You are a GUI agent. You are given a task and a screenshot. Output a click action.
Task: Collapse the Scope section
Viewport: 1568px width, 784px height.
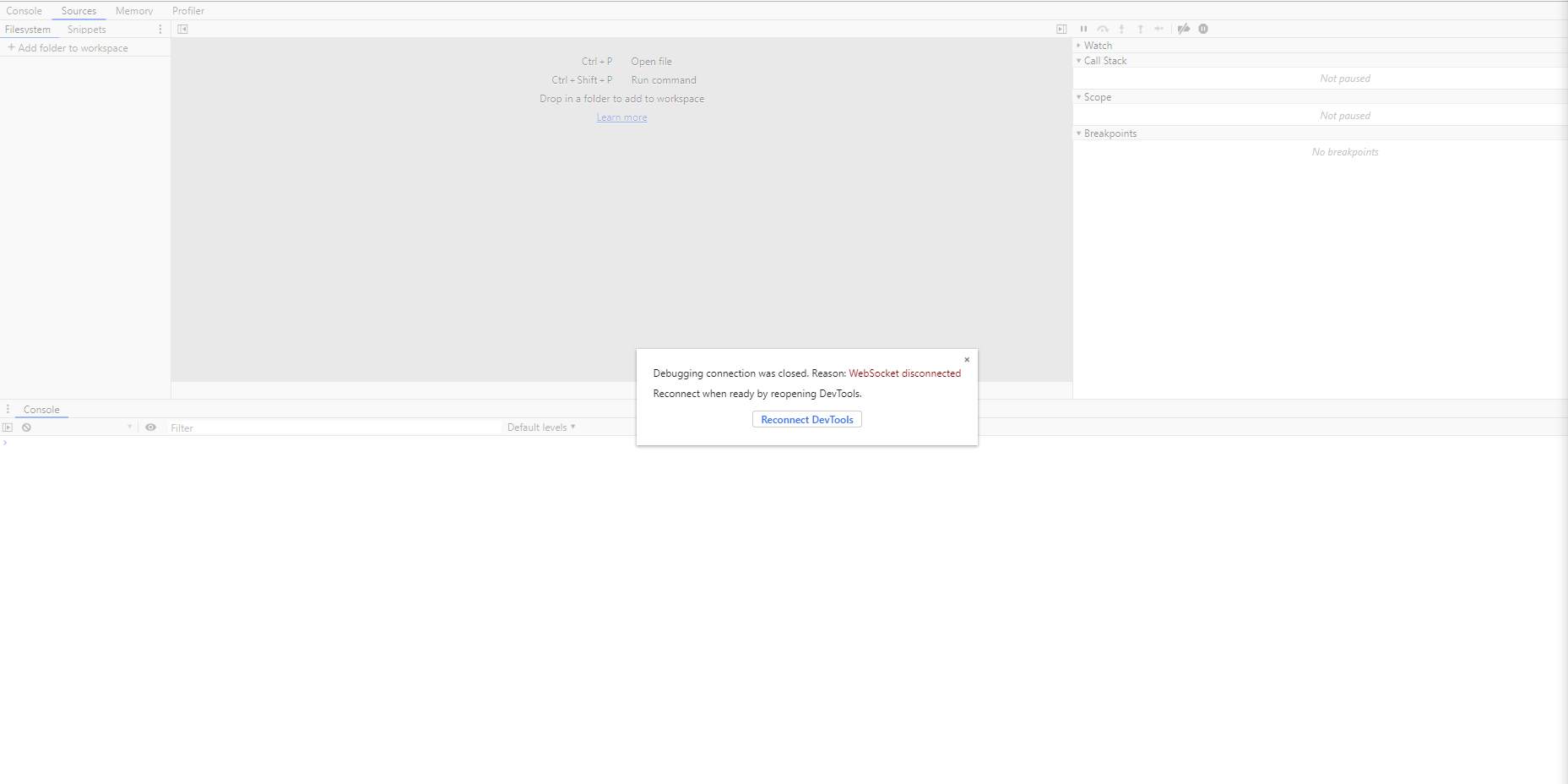(x=1097, y=97)
